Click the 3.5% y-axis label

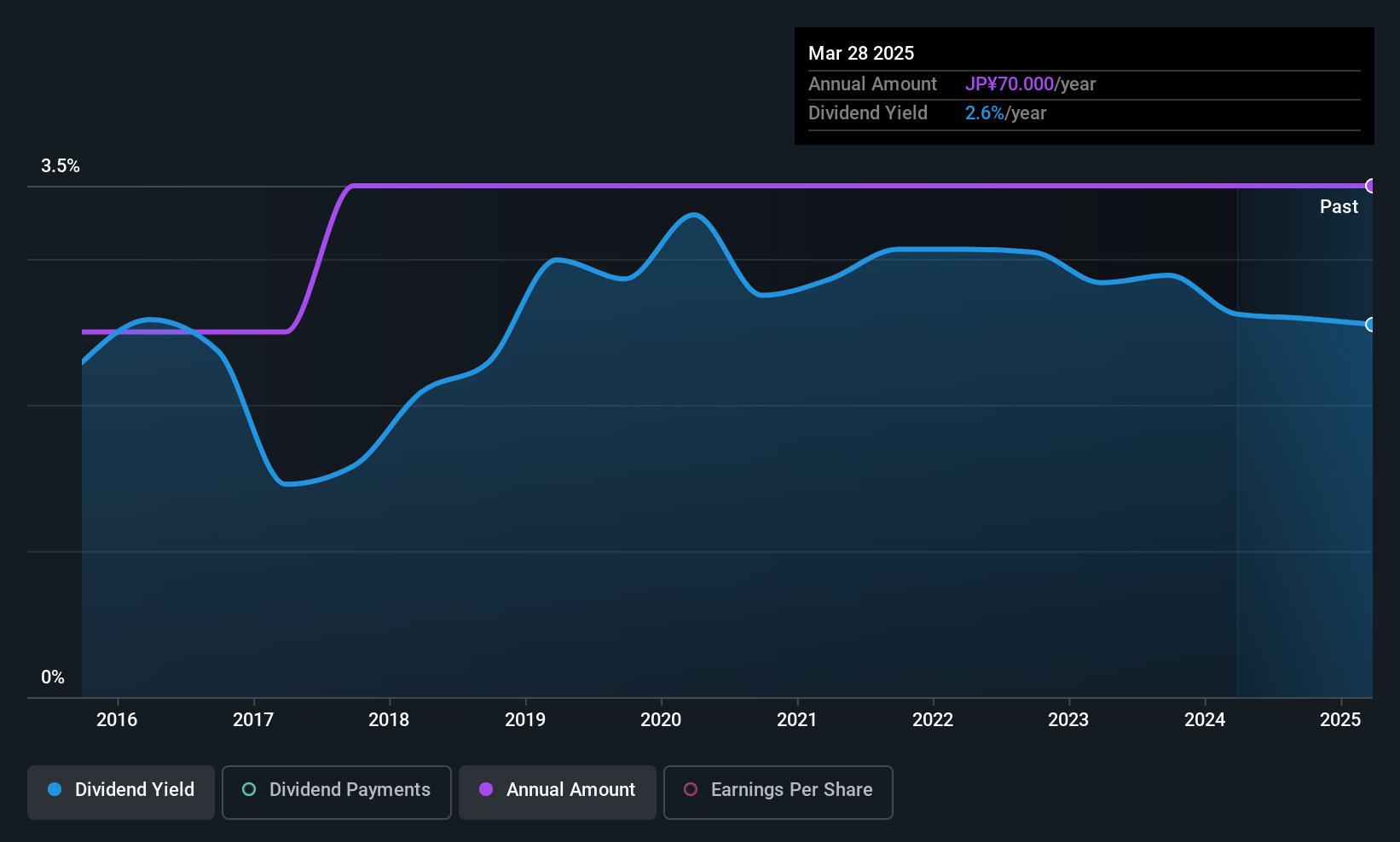61,166
